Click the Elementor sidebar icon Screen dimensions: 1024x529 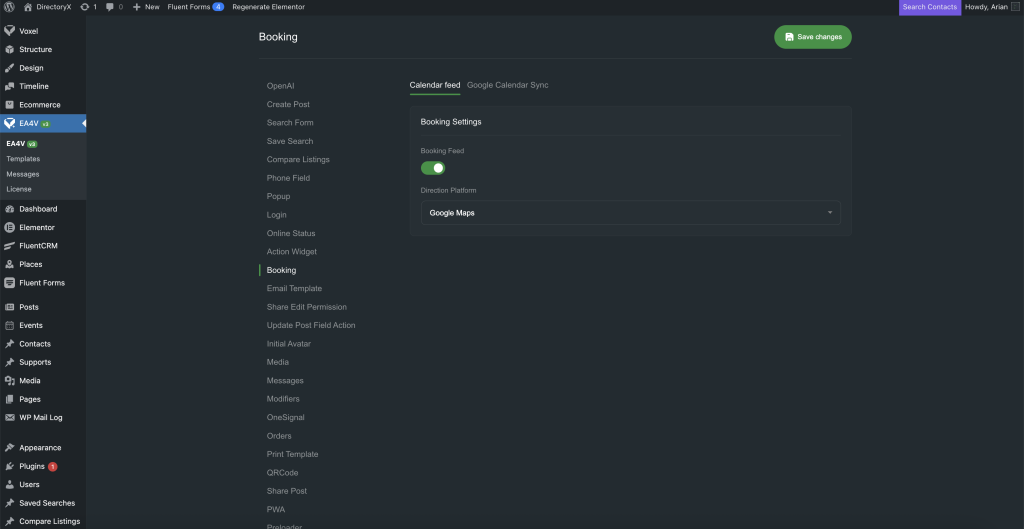point(9,227)
